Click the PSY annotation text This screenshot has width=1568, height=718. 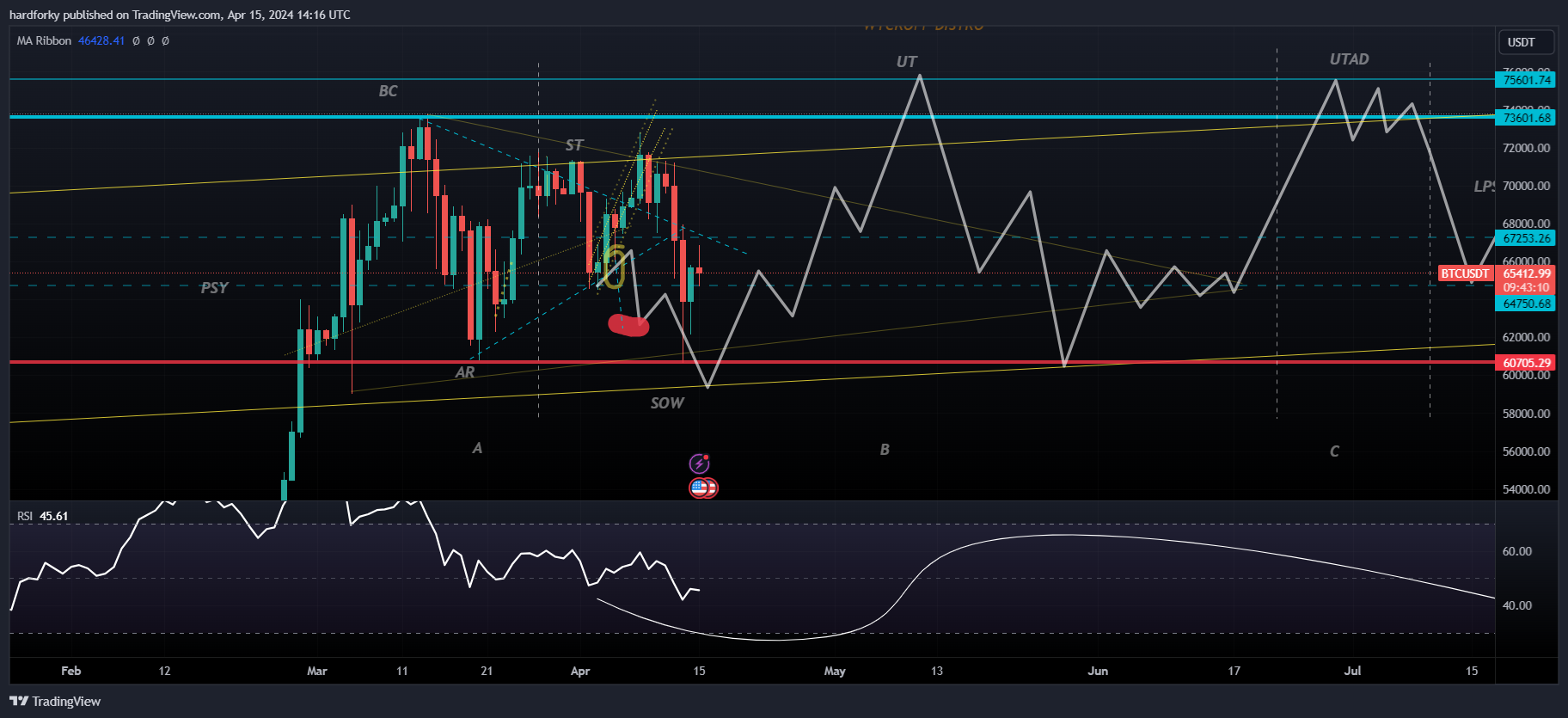[x=214, y=287]
